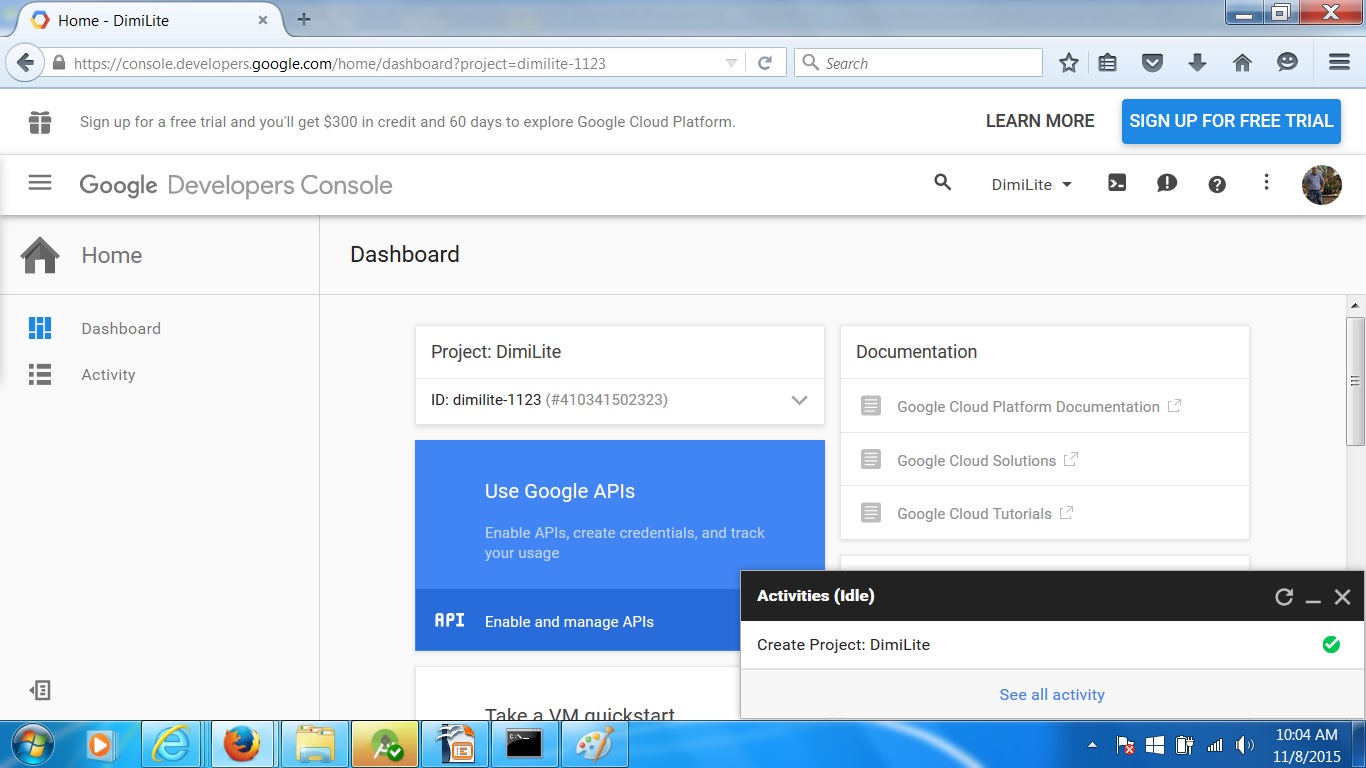
Task: Click the Firefox Hello smiley icon
Action: click(1288, 63)
